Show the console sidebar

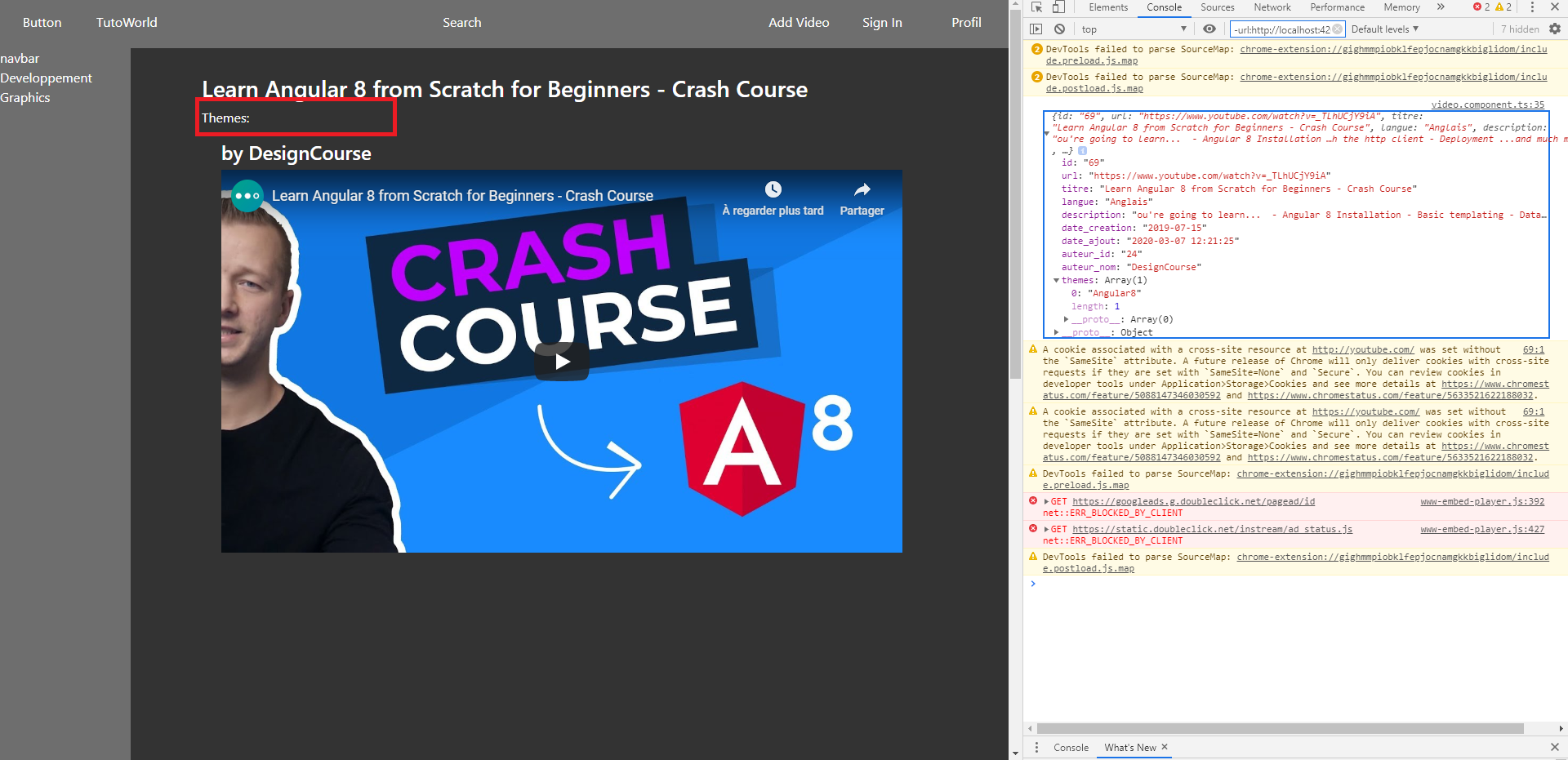pos(1036,29)
